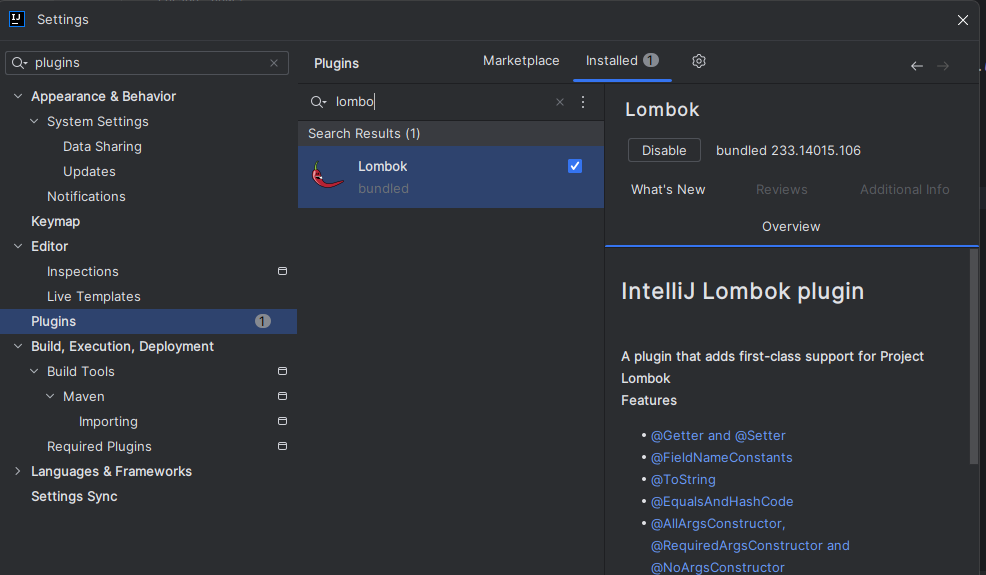Image resolution: width=986 pixels, height=575 pixels.
Task: Click the plugin search magnifier icon
Action: click(318, 102)
